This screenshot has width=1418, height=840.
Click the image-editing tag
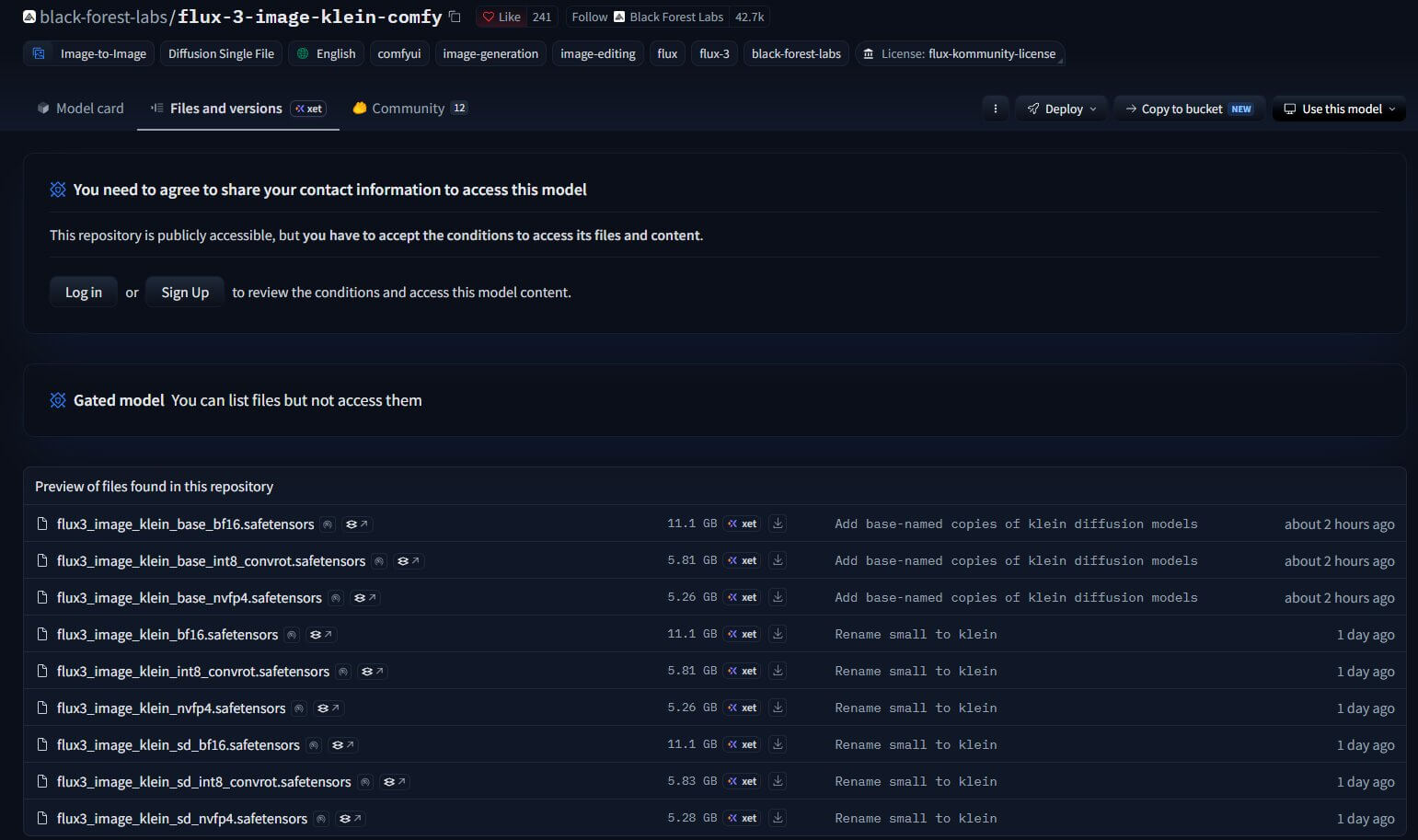pos(598,53)
